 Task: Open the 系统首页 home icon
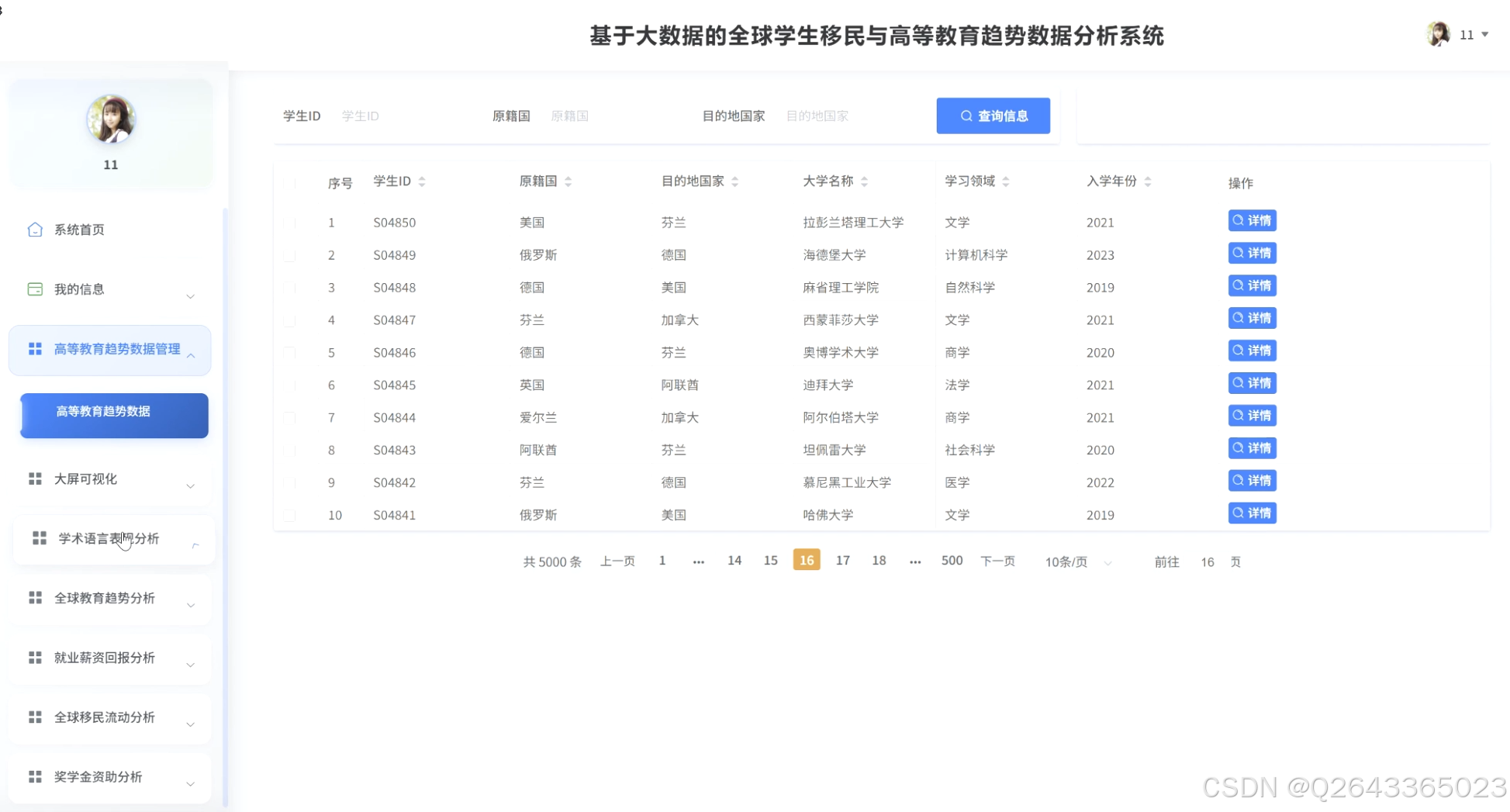tap(35, 230)
